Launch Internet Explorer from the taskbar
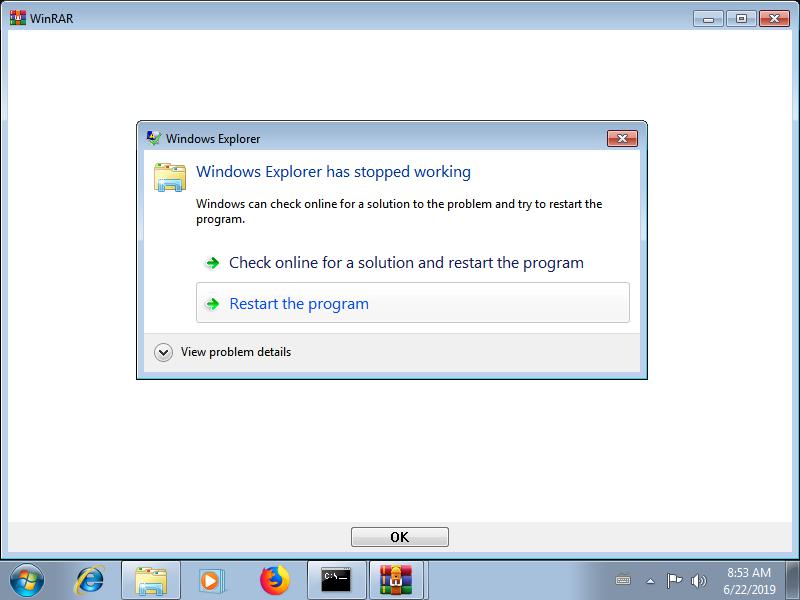 click(90, 581)
